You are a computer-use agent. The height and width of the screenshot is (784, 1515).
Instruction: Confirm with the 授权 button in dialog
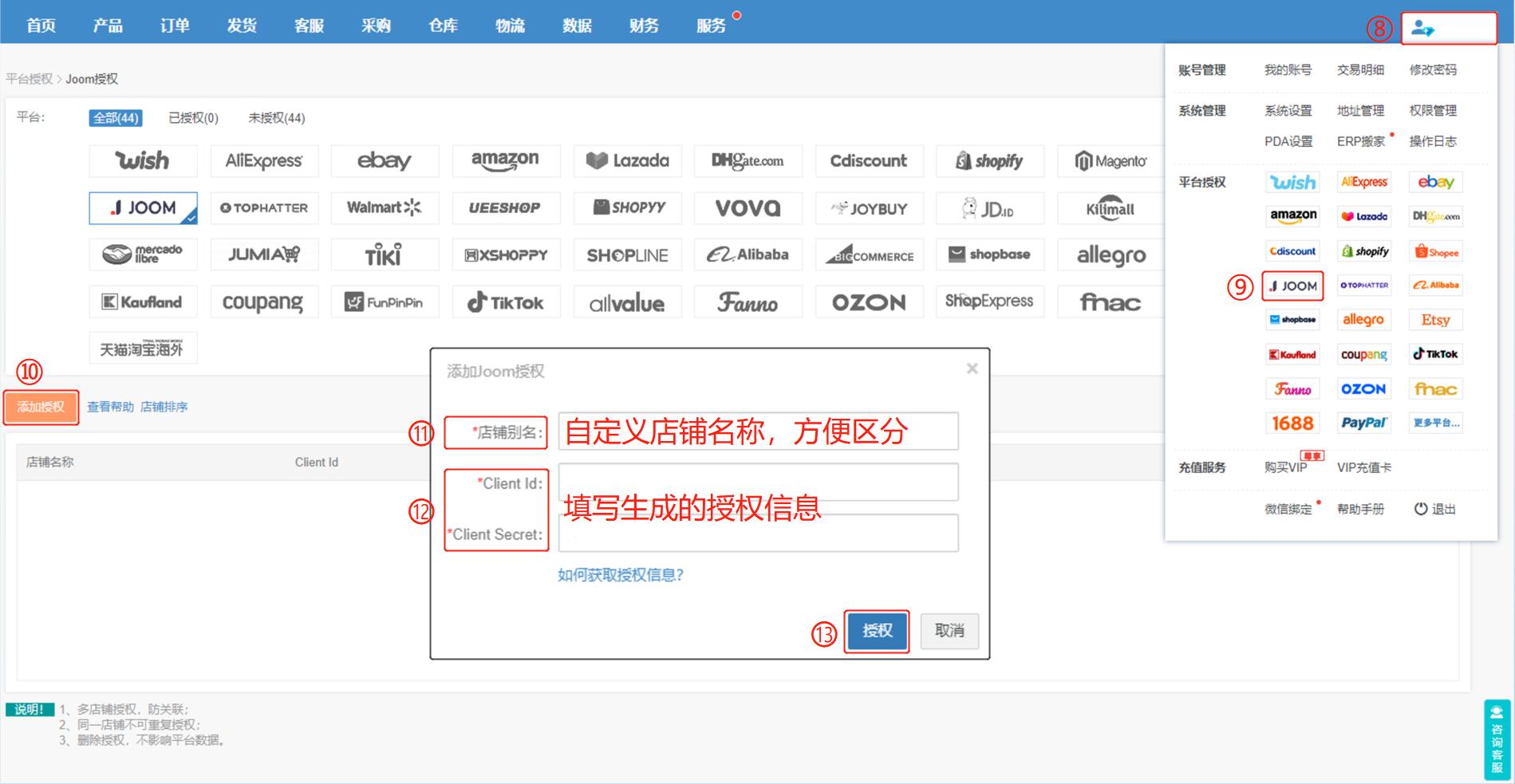[877, 631]
